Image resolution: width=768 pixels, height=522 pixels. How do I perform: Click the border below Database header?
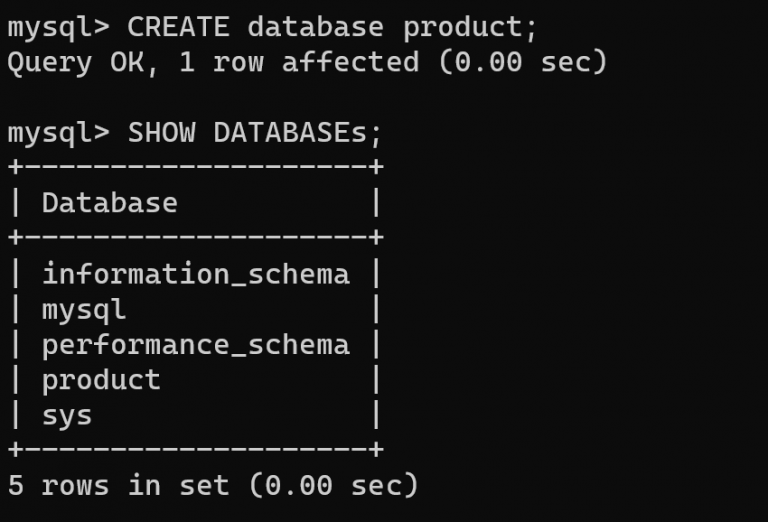pyautogui.click(x=195, y=237)
